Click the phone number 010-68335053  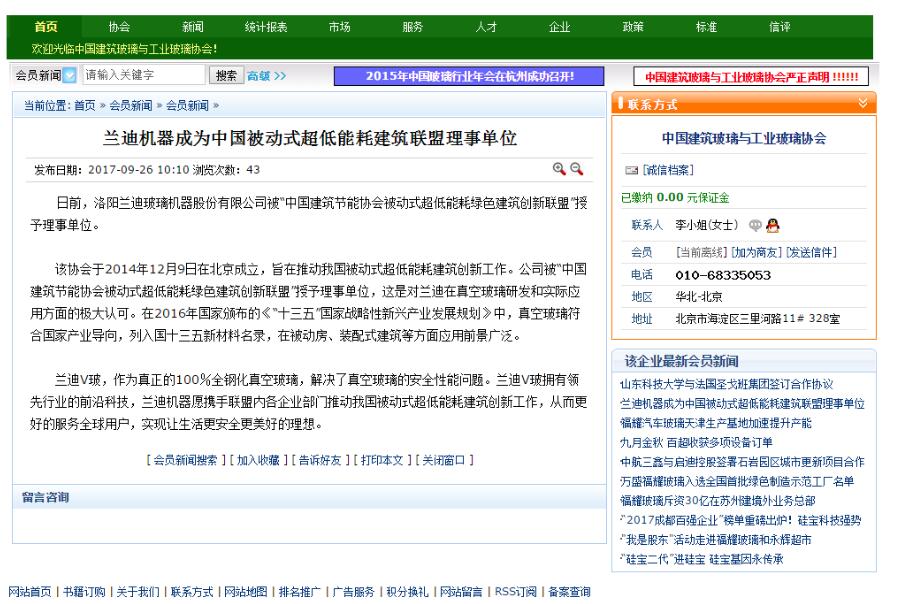click(x=723, y=275)
